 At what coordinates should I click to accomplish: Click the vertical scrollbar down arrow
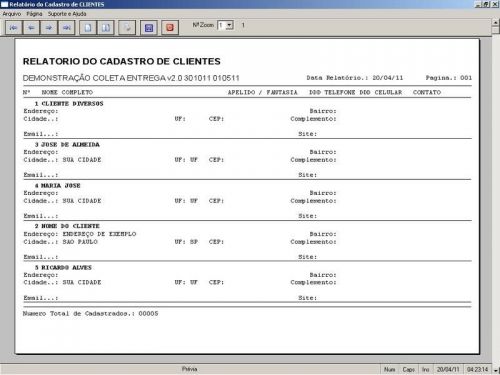(496, 370)
